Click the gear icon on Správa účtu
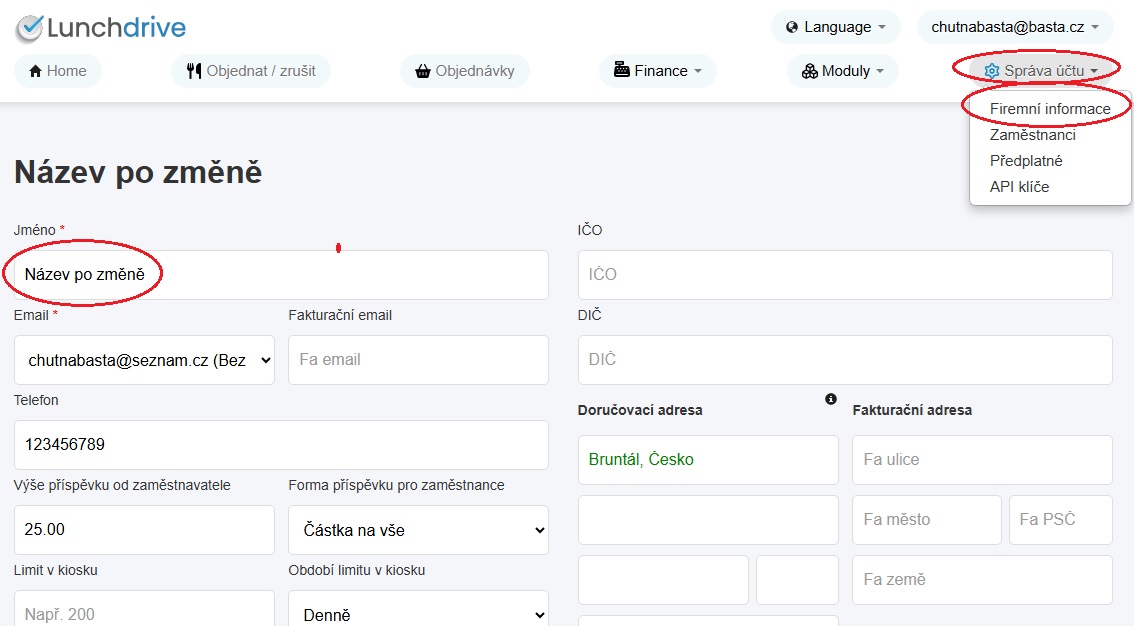1134x626 pixels. point(992,71)
